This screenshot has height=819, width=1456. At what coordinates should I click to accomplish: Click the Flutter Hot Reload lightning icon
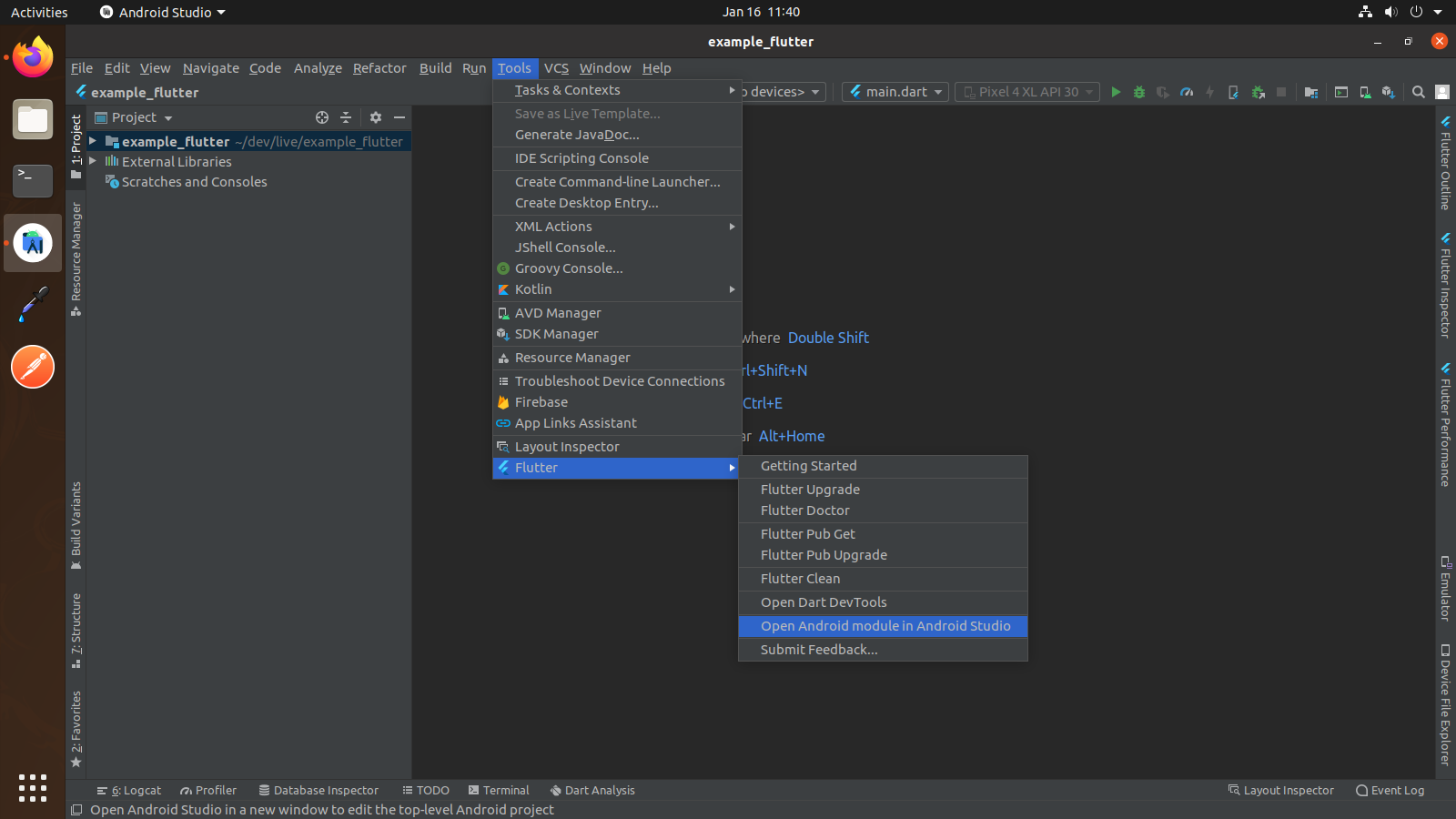[1209, 92]
